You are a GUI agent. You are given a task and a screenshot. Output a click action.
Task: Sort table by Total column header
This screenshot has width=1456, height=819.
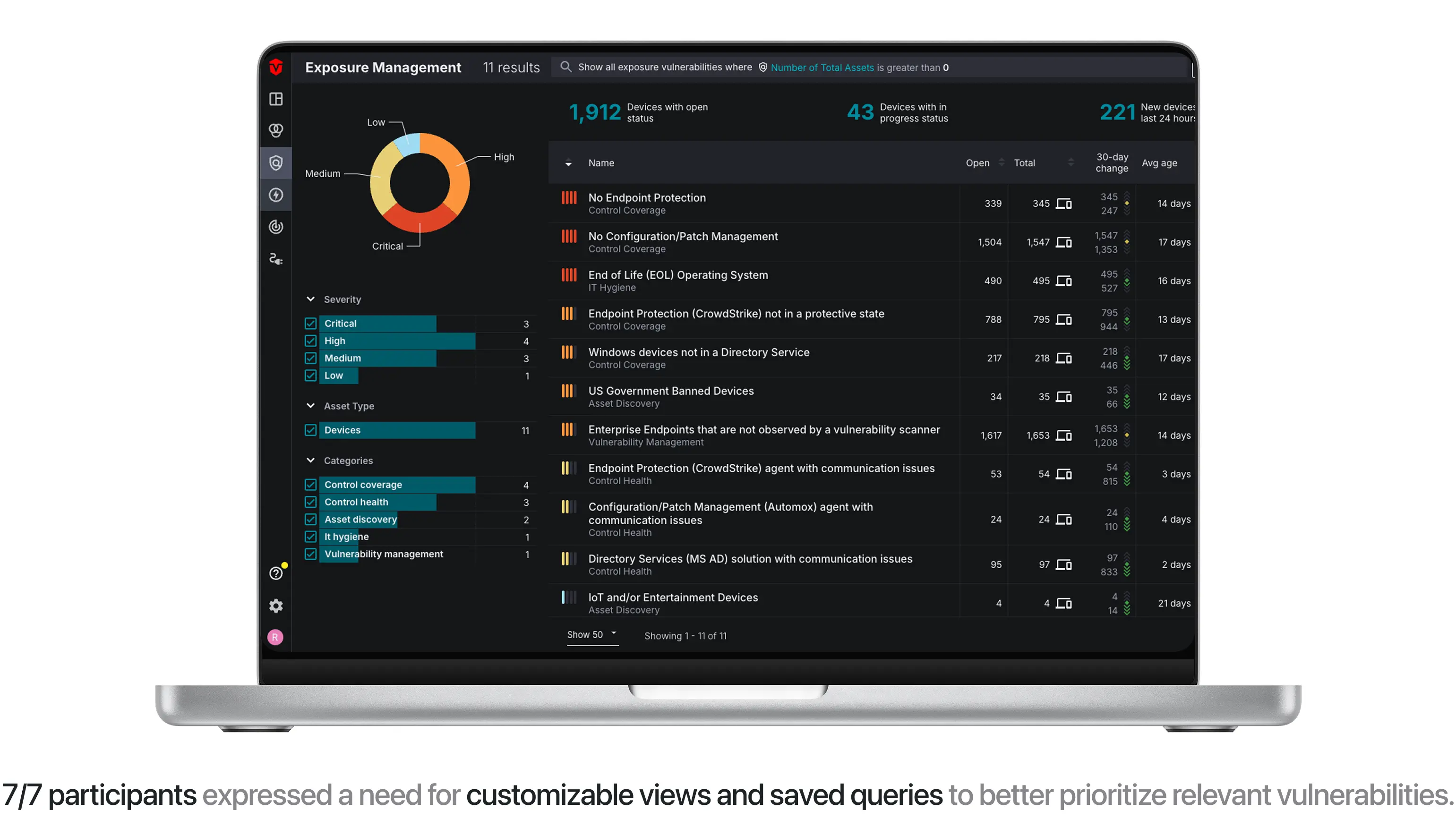tap(1025, 163)
